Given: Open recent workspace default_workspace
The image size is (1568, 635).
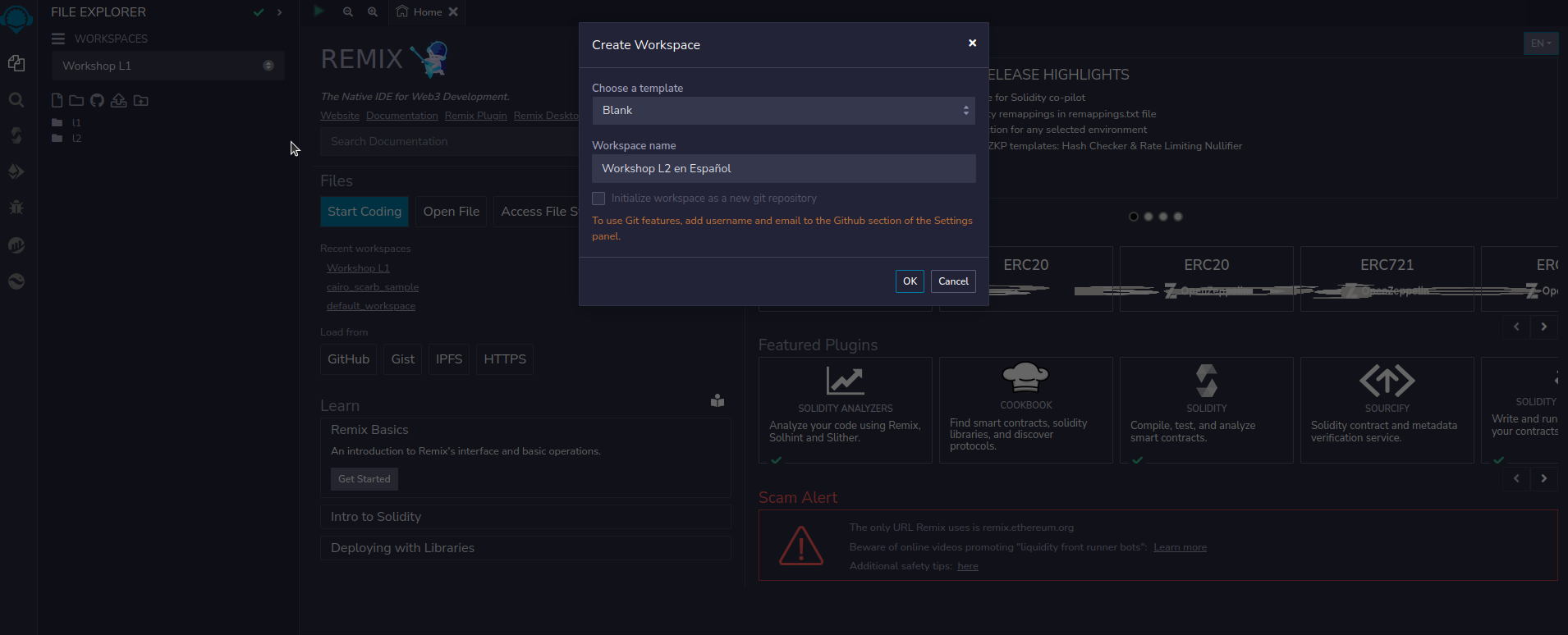Looking at the screenshot, I should [371, 306].
